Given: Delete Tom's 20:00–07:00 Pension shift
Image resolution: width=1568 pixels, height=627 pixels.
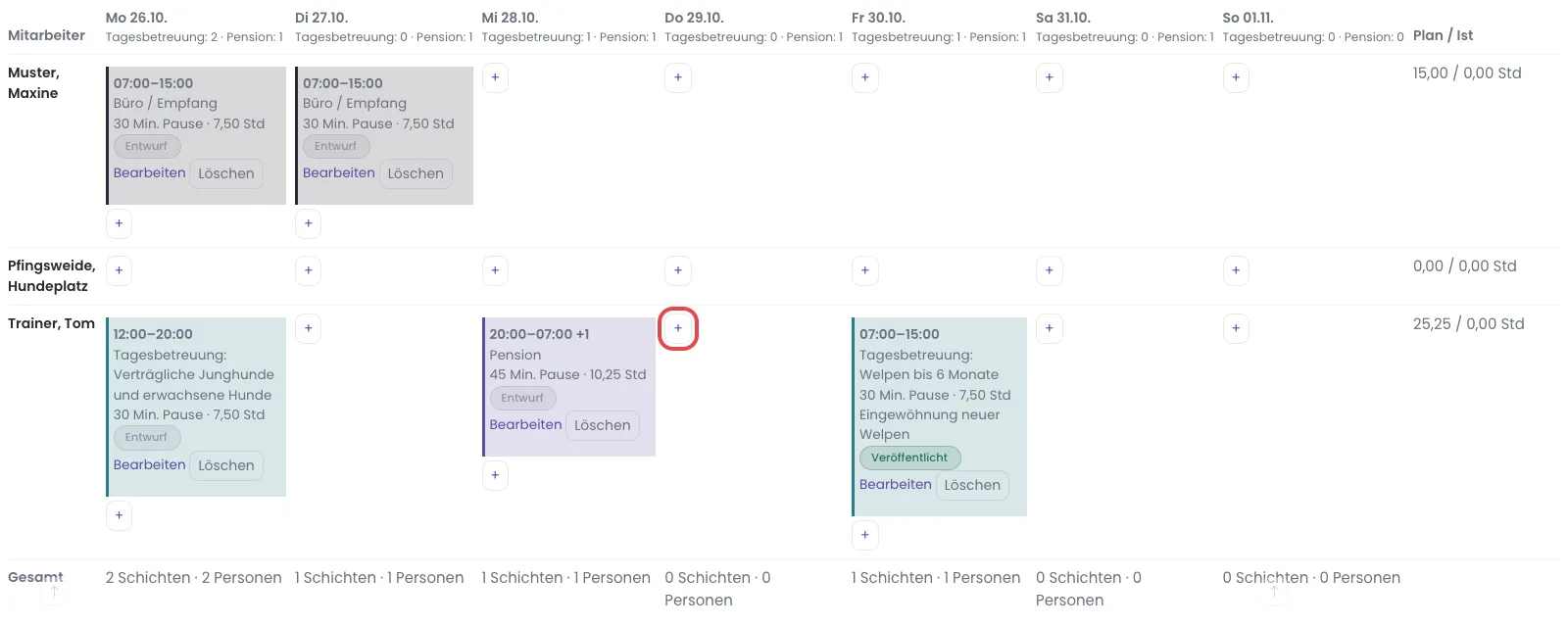Looking at the screenshot, I should tap(603, 425).
